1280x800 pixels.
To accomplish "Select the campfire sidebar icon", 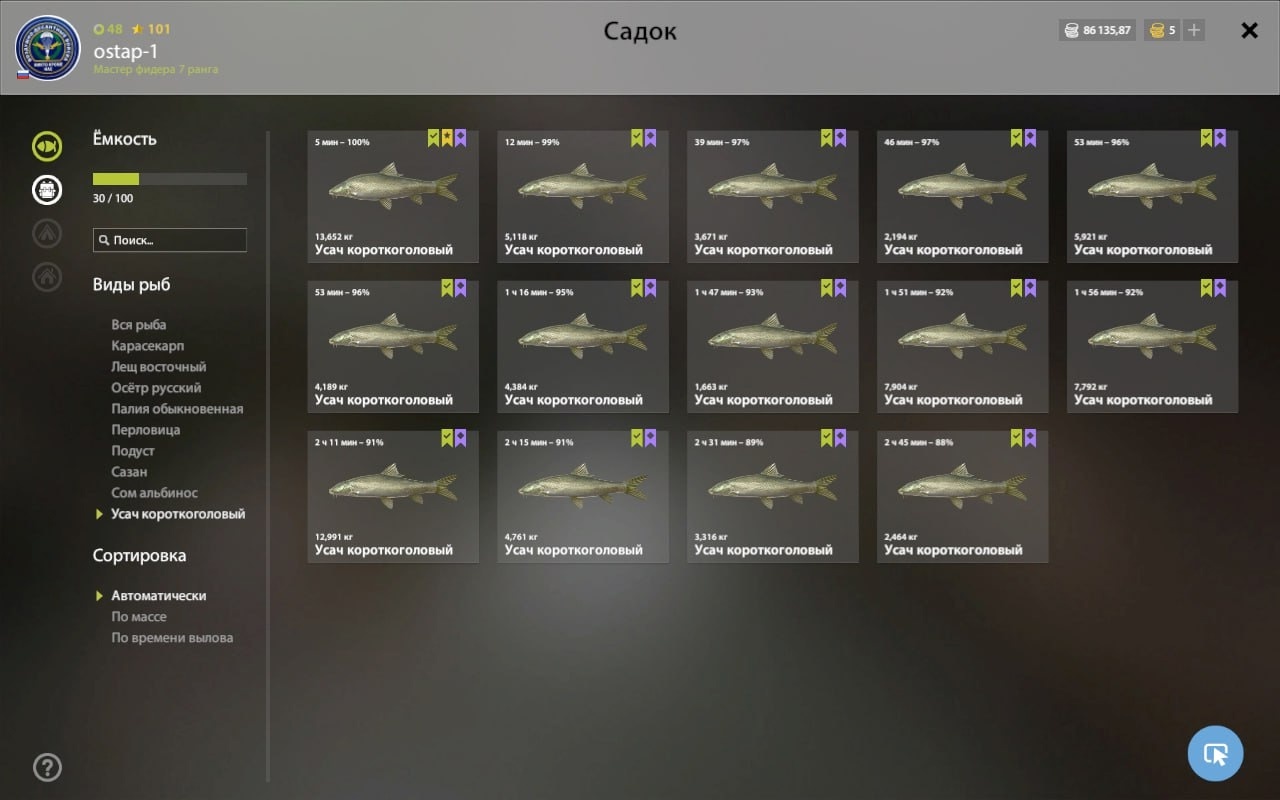I will point(47,233).
